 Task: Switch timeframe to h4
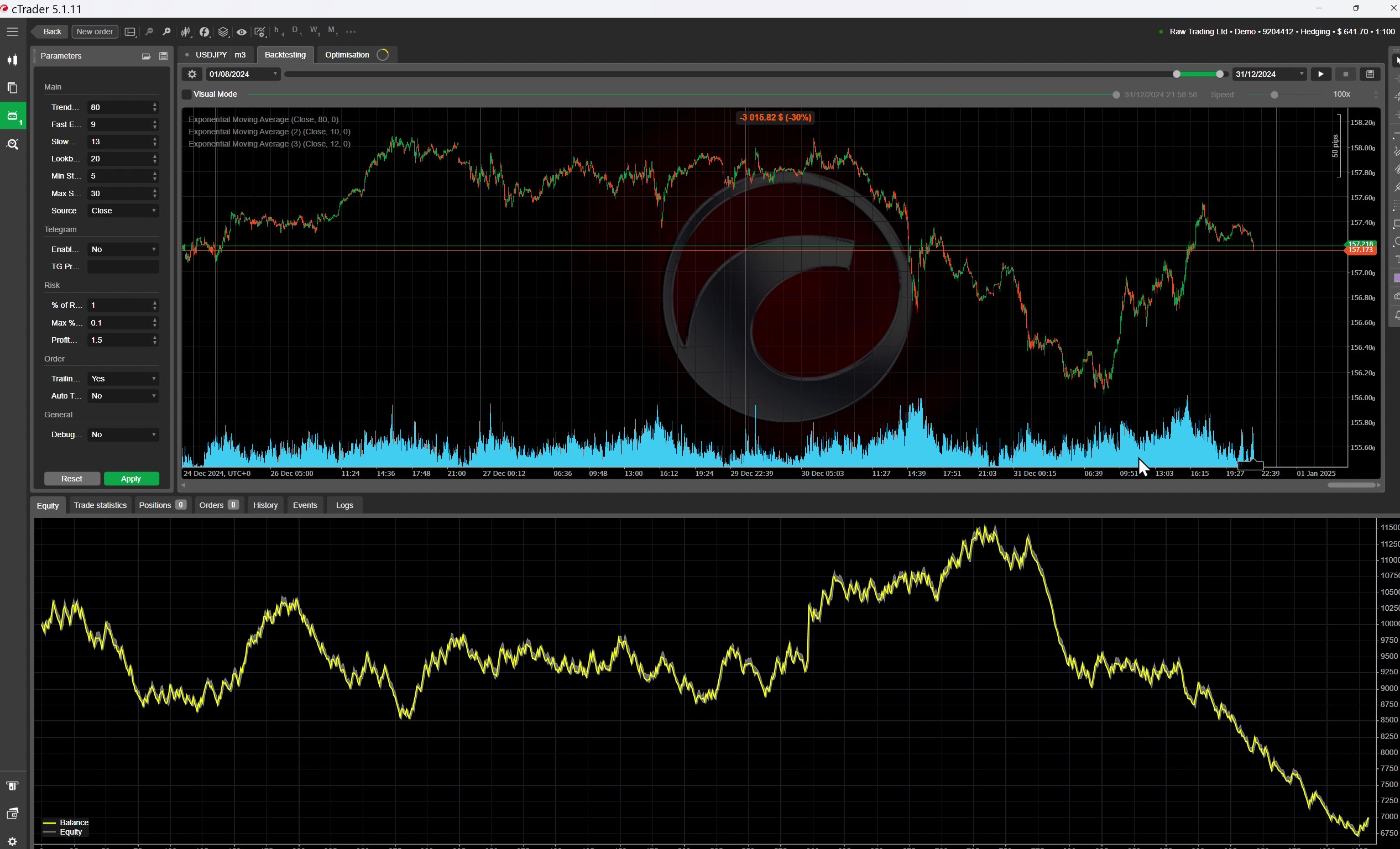coord(279,32)
